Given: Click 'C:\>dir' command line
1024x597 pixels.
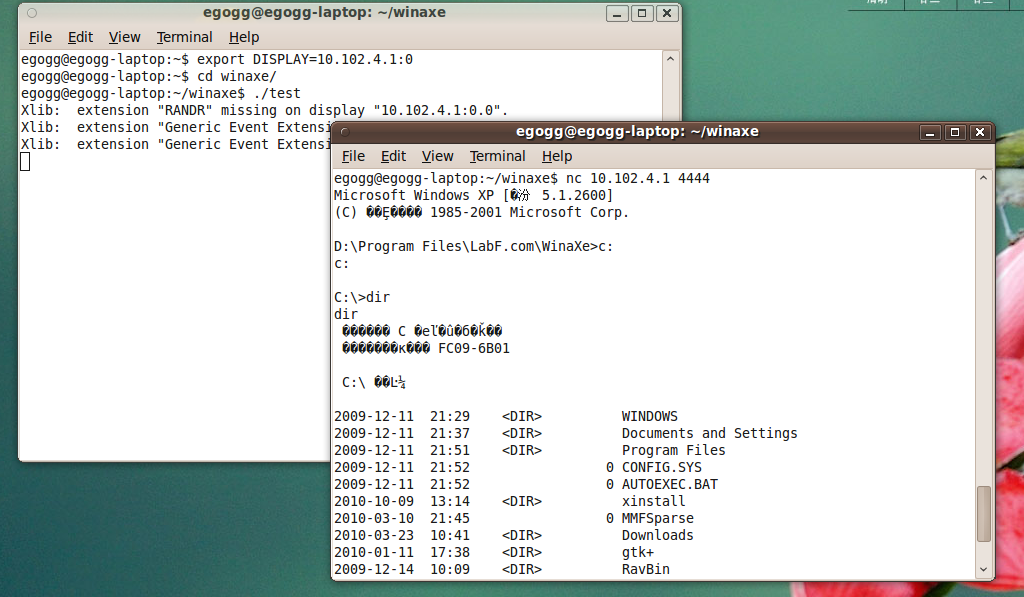Looking at the screenshot, I should (362, 297).
